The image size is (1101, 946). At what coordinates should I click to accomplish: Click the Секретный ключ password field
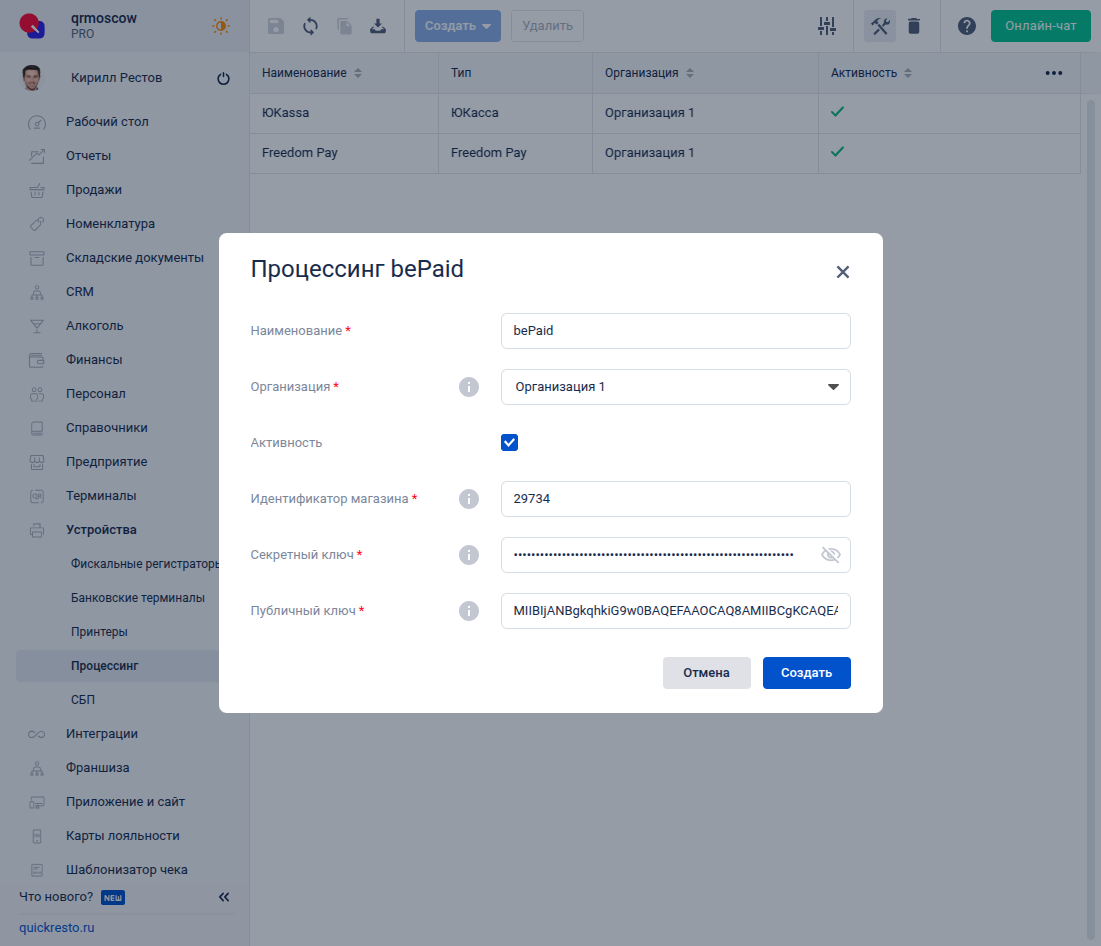coord(675,555)
